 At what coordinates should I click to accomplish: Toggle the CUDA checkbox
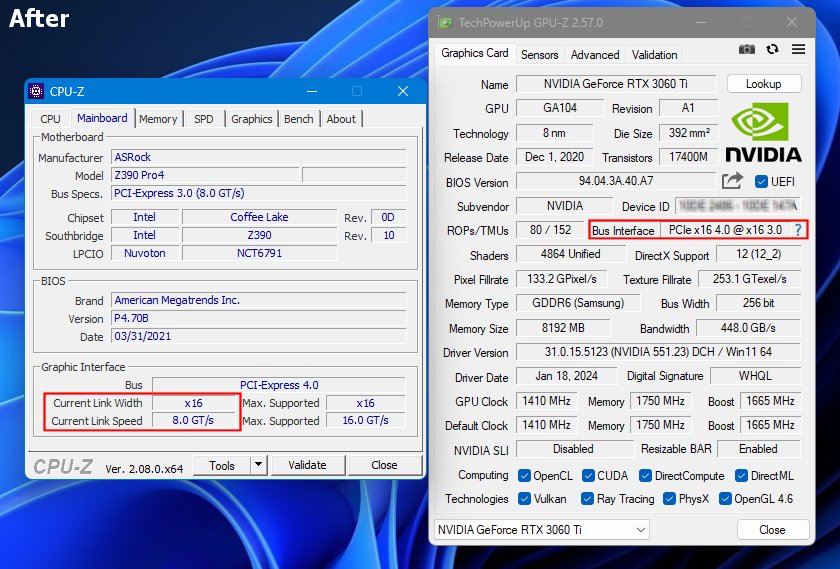point(588,476)
